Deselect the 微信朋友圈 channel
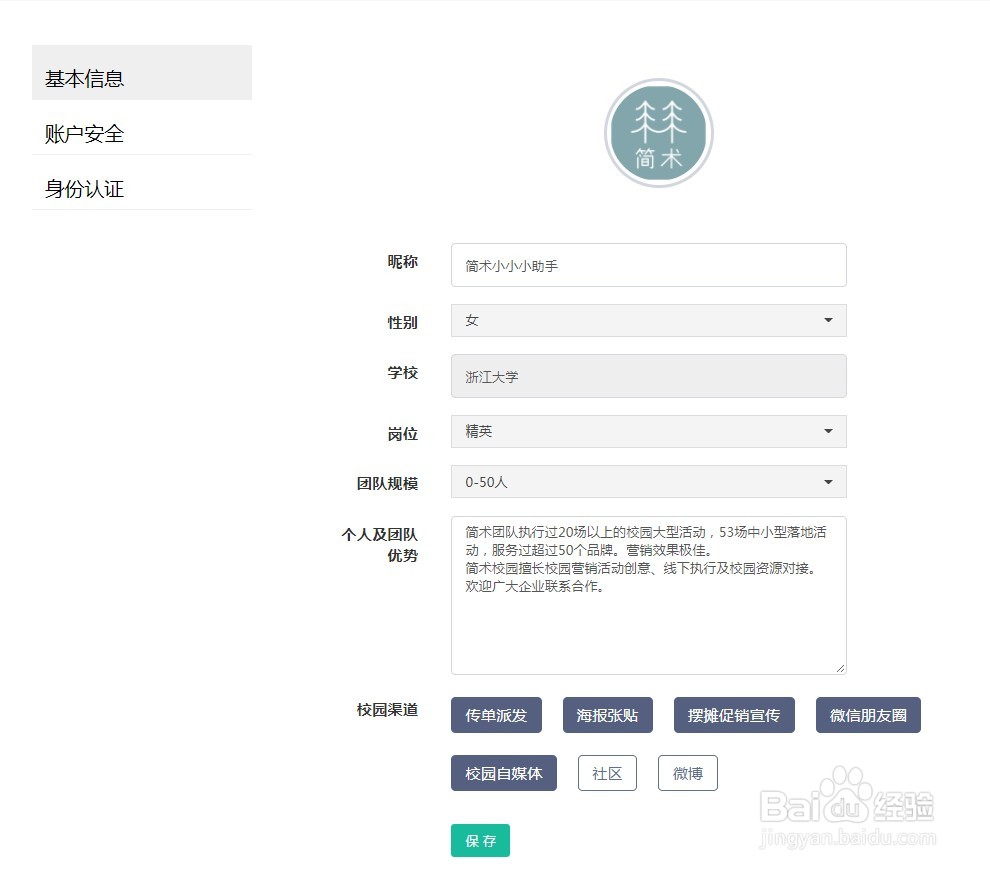This screenshot has width=990, height=872. click(x=867, y=715)
